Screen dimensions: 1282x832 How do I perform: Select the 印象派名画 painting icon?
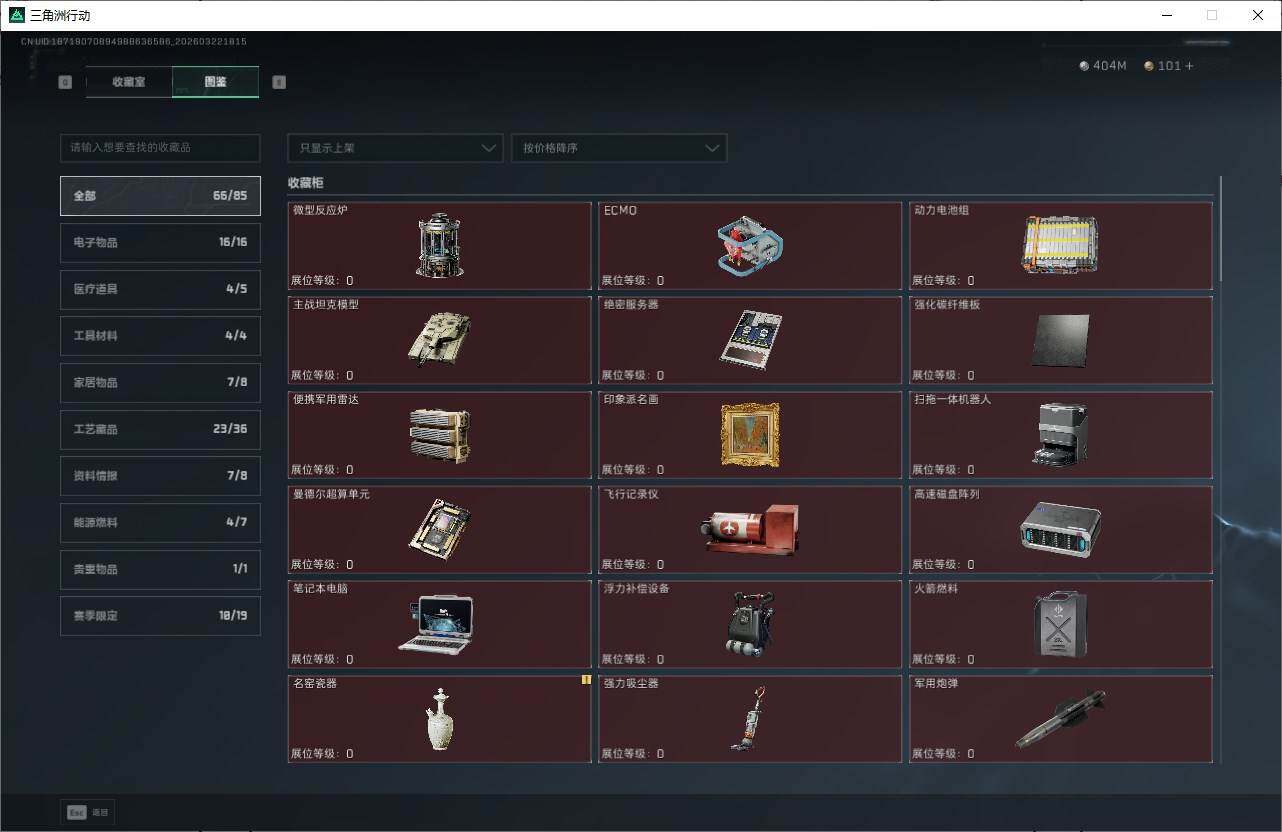tap(750, 435)
